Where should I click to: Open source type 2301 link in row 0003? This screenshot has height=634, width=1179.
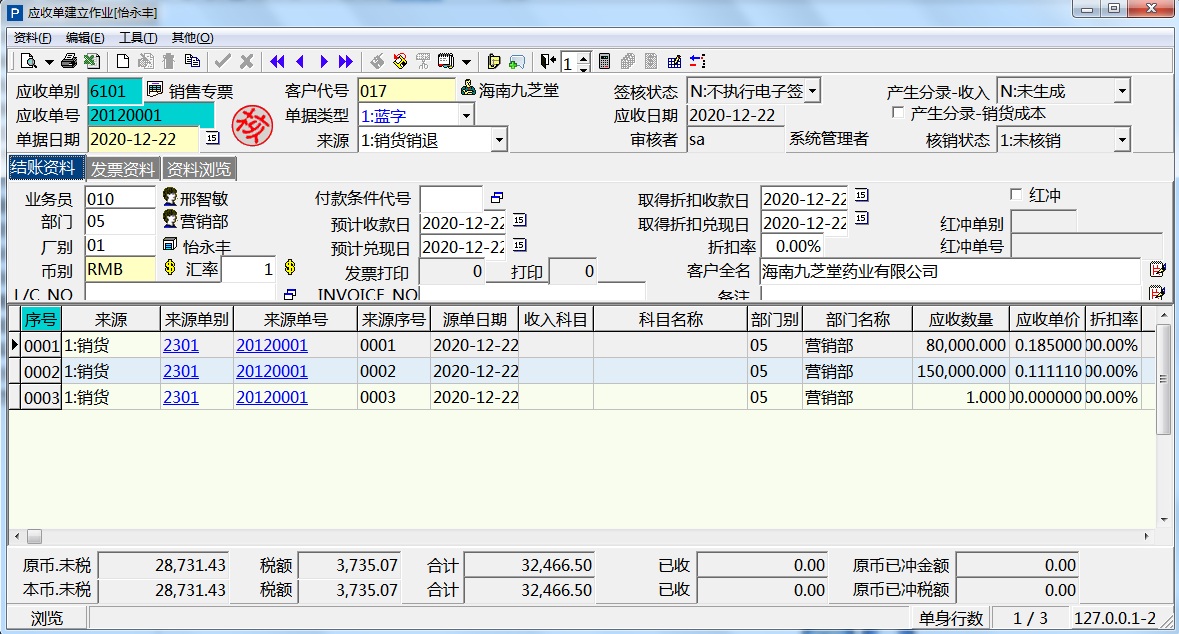coord(181,397)
